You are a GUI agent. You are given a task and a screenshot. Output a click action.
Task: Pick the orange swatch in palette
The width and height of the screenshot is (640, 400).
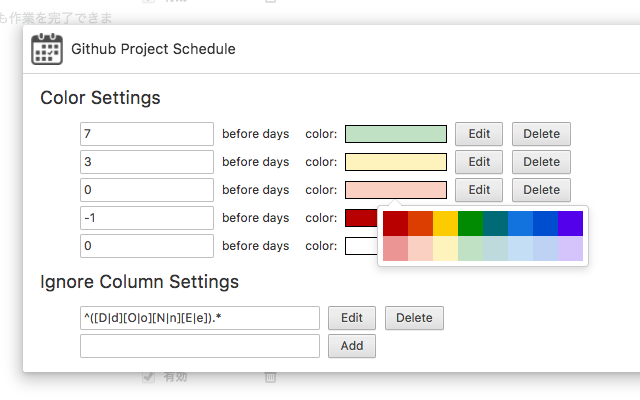(x=420, y=223)
